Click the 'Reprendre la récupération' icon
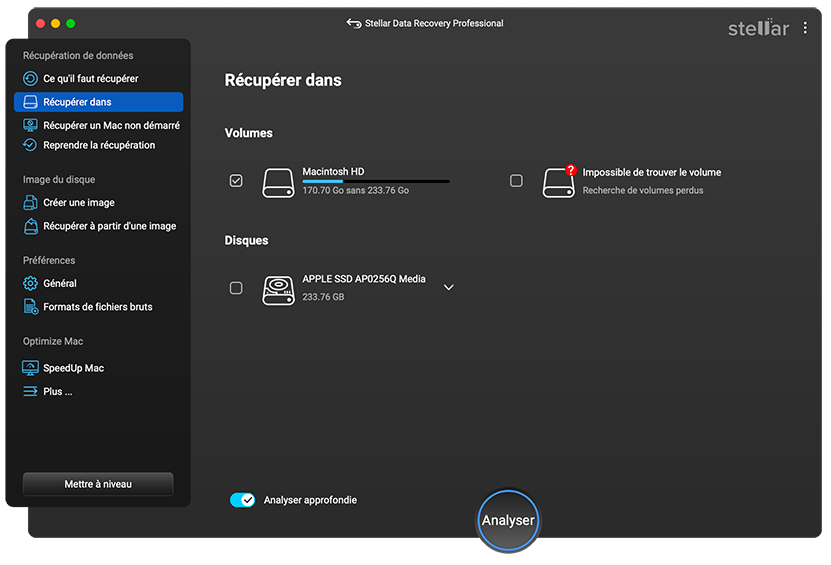The width and height of the screenshot is (831, 565). [x=30, y=145]
